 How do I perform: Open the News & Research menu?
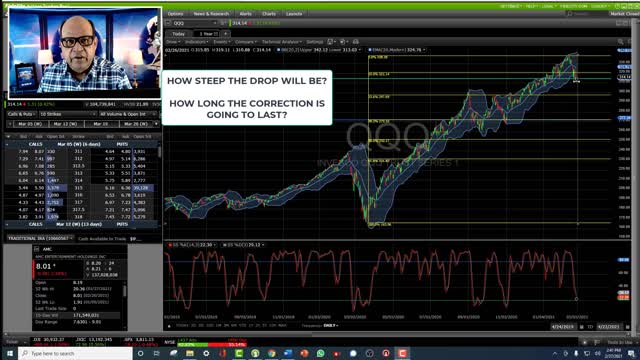[x=211, y=13]
